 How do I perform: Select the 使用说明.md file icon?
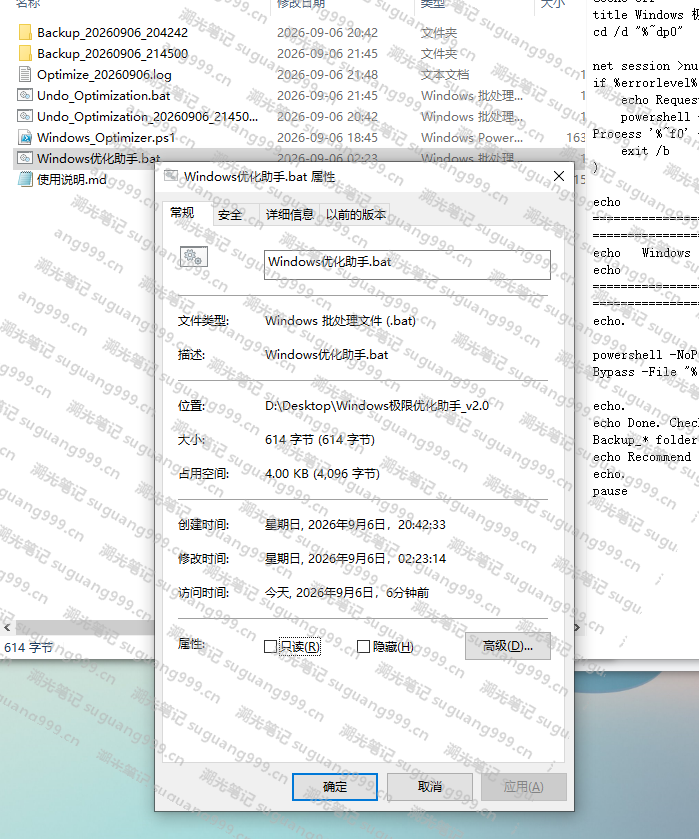click(25, 179)
